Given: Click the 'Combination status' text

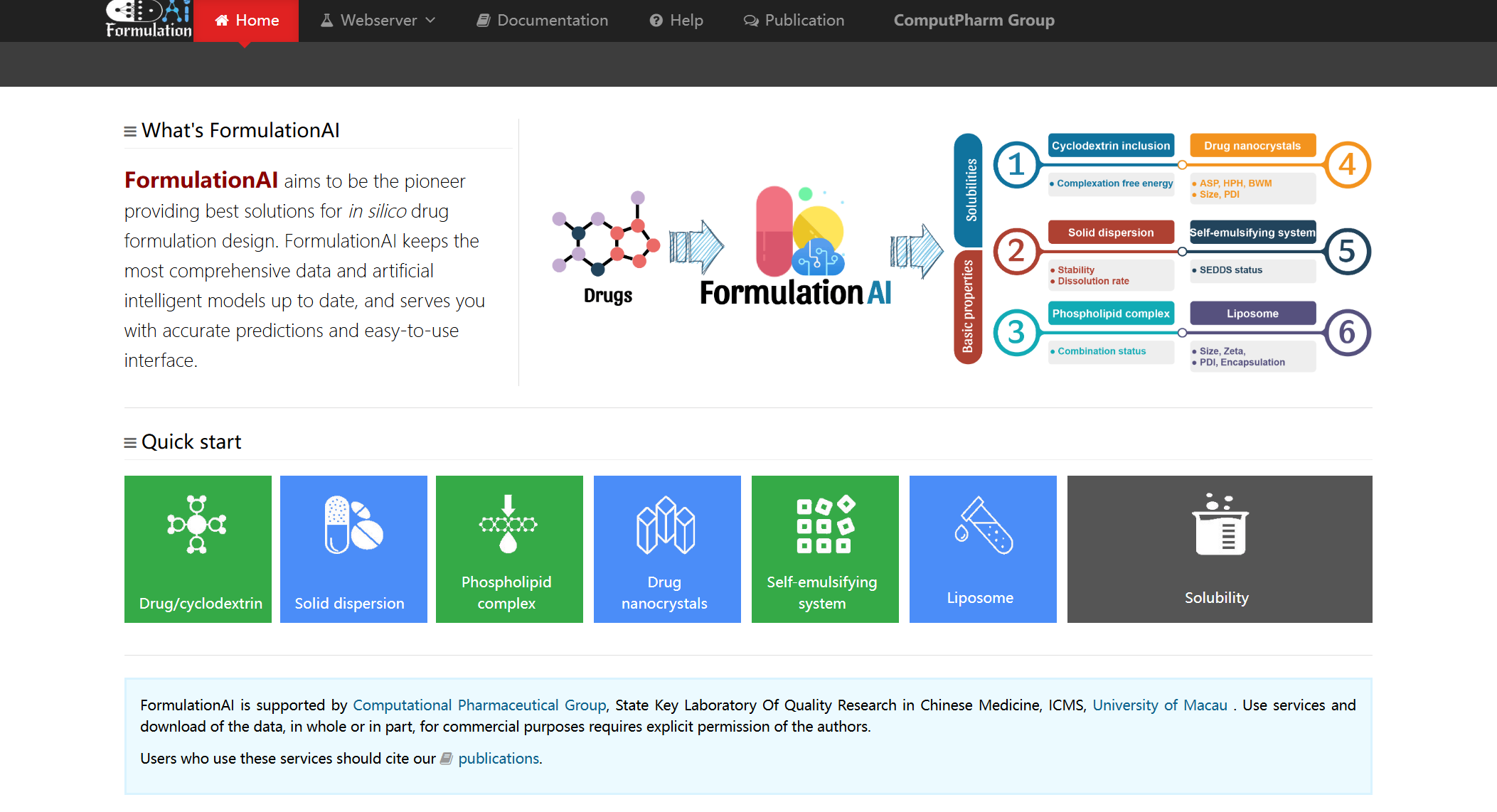Looking at the screenshot, I should click(x=1102, y=351).
